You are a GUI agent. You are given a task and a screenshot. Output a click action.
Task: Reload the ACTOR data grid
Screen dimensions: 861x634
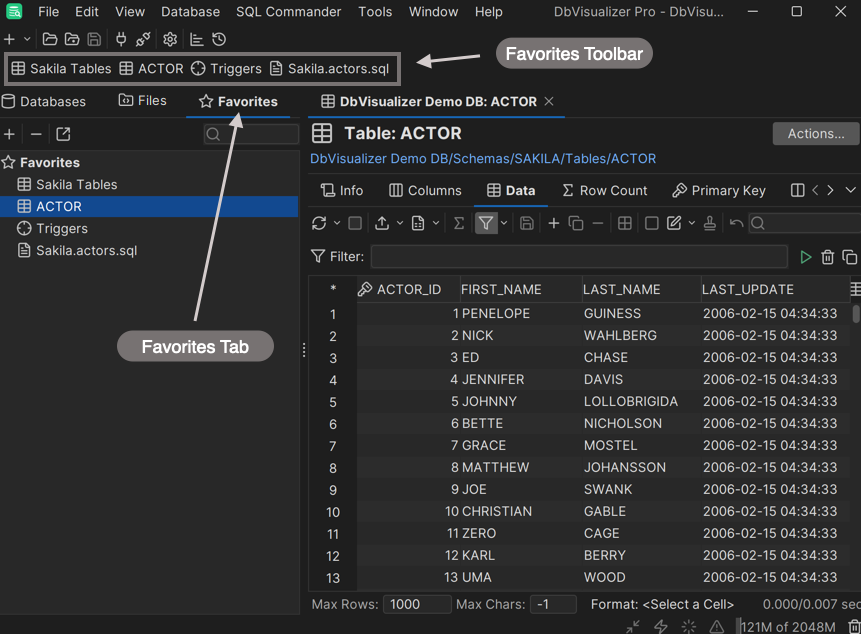click(319, 223)
